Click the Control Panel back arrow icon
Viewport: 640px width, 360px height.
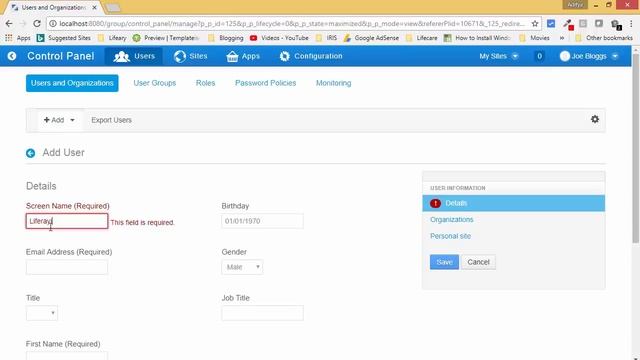pos(12,56)
